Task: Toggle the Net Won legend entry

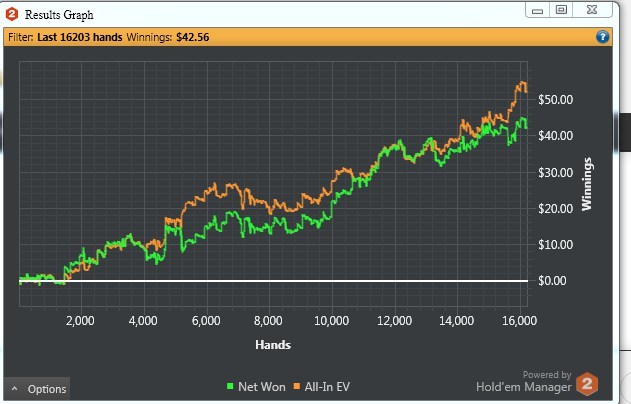Action: (x=256, y=387)
